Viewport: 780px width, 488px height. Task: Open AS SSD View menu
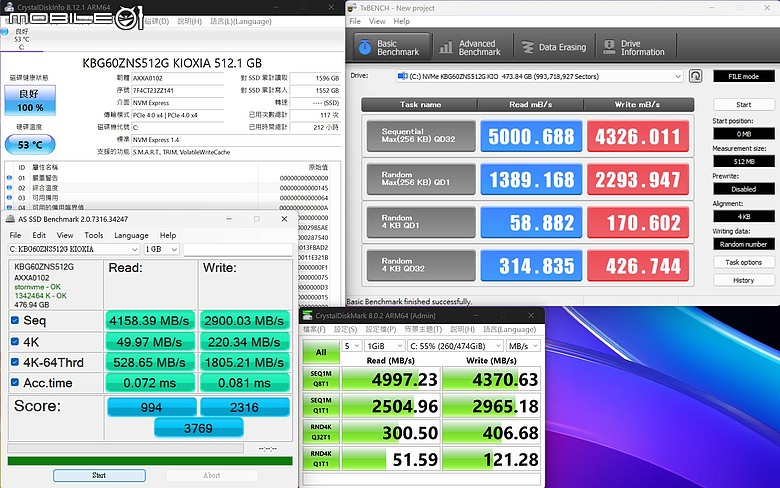point(65,235)
